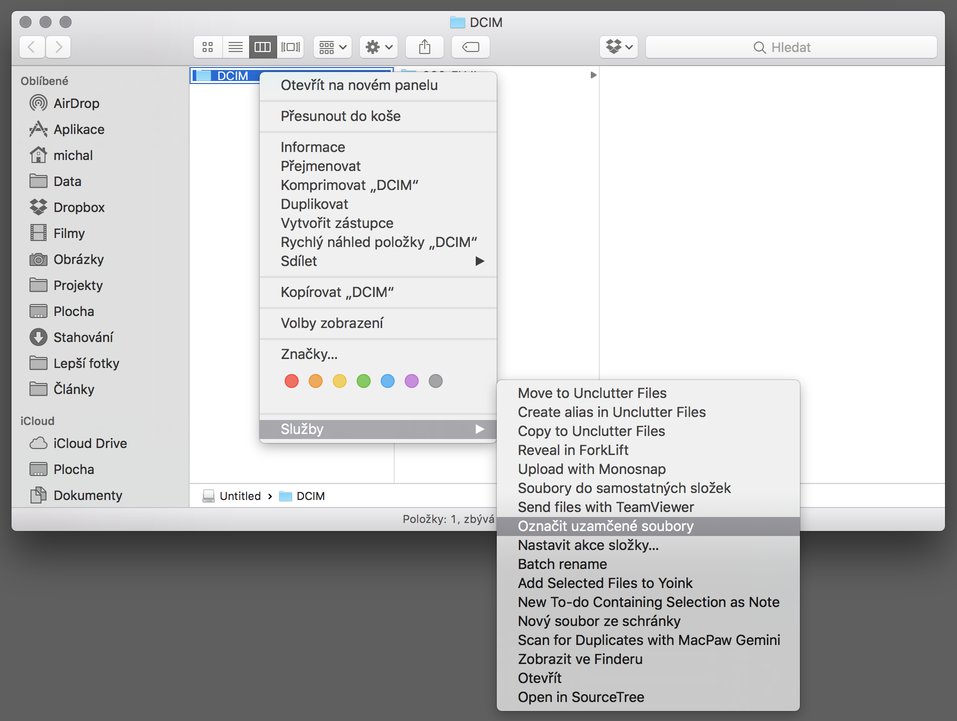Open michal home folder in sidebar

coord(61,155)
